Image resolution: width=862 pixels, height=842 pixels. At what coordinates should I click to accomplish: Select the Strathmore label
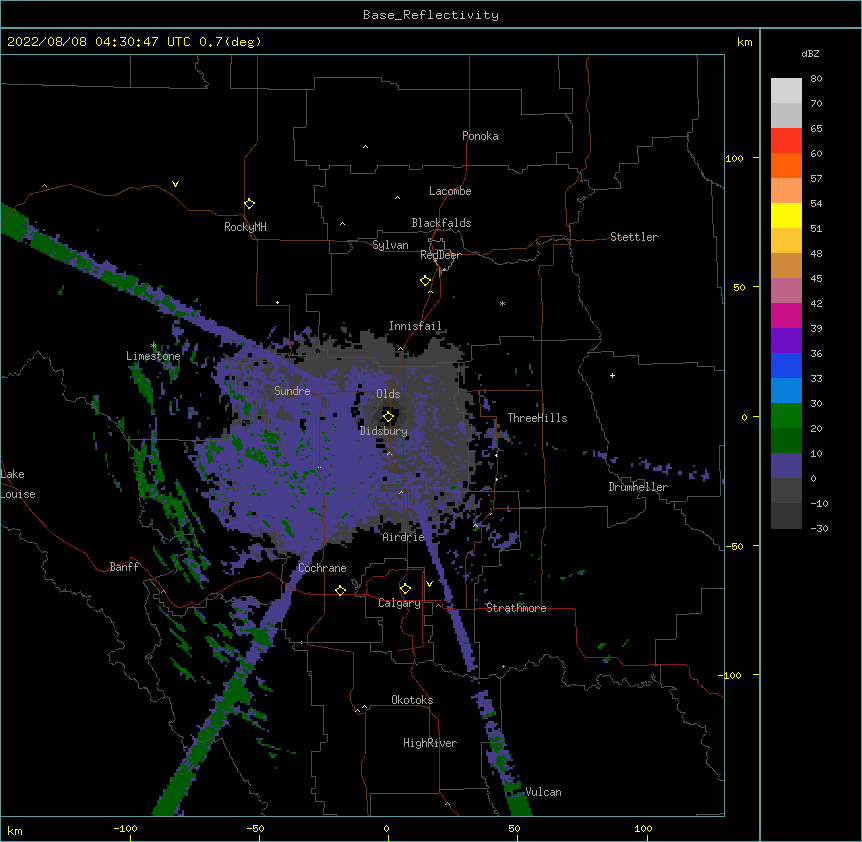(516, 608)
